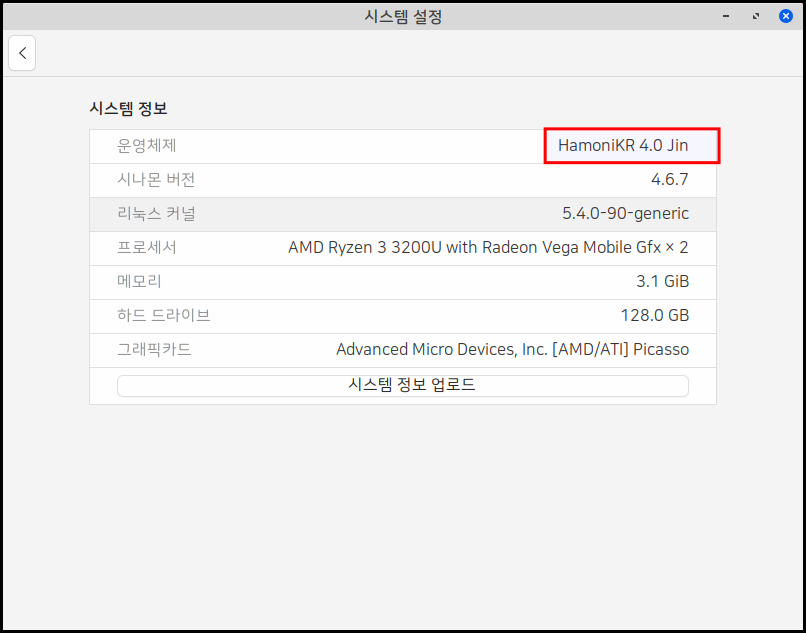Click the 메모리 label
The width and height of the screenshot is (806, 633).
(x=139, y=282)
